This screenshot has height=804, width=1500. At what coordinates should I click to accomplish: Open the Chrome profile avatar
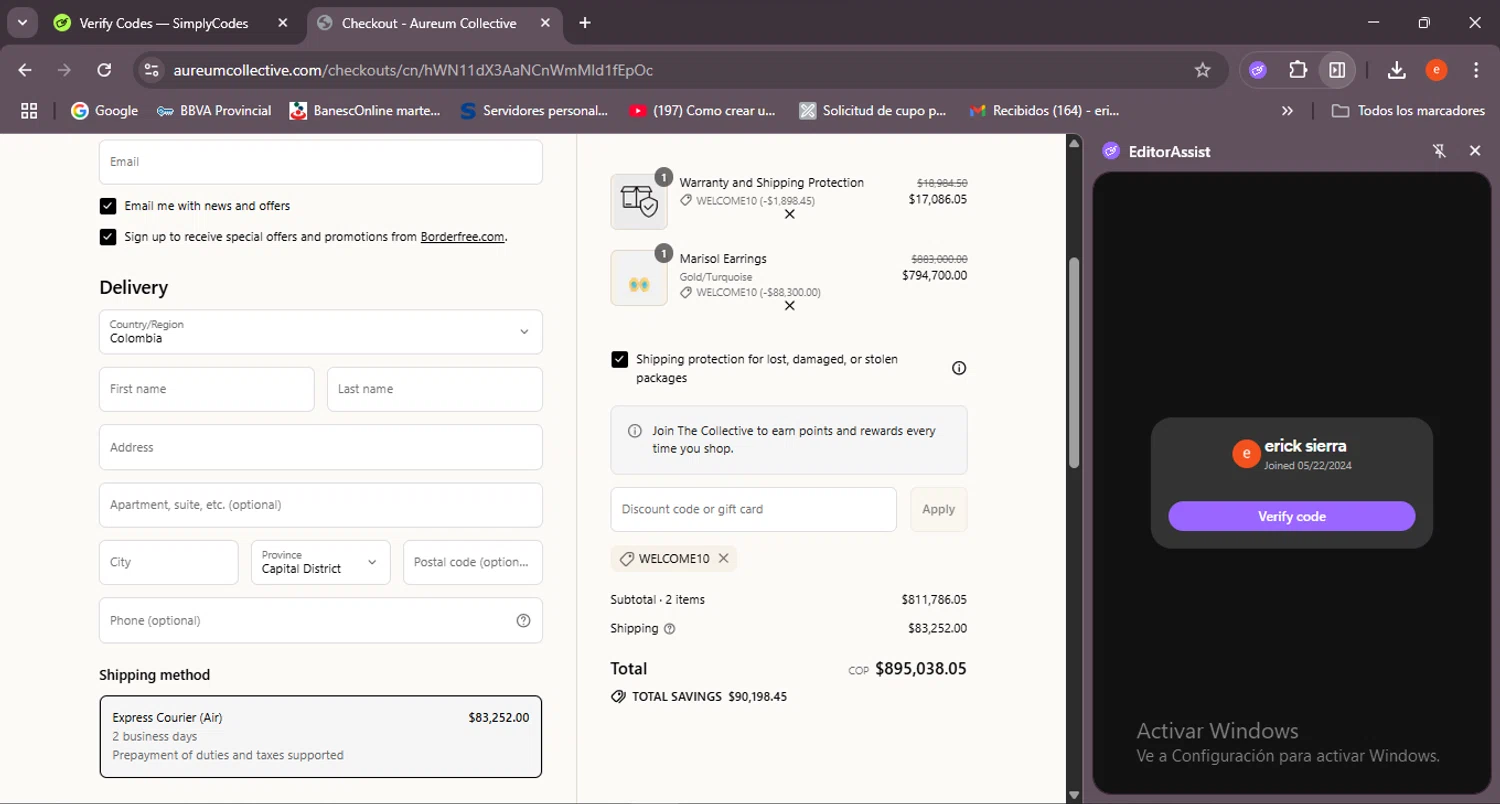click(x=1436, y=70)
